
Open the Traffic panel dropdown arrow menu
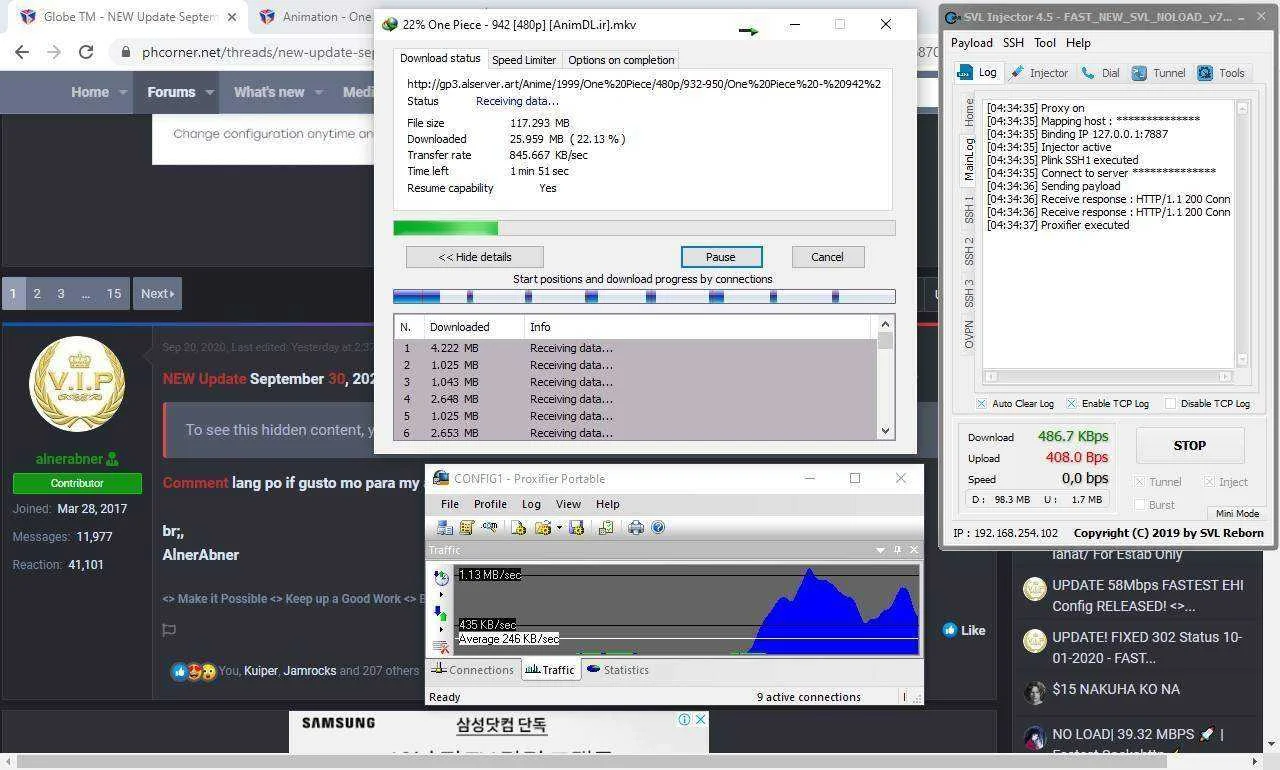(x=880, y=550)
